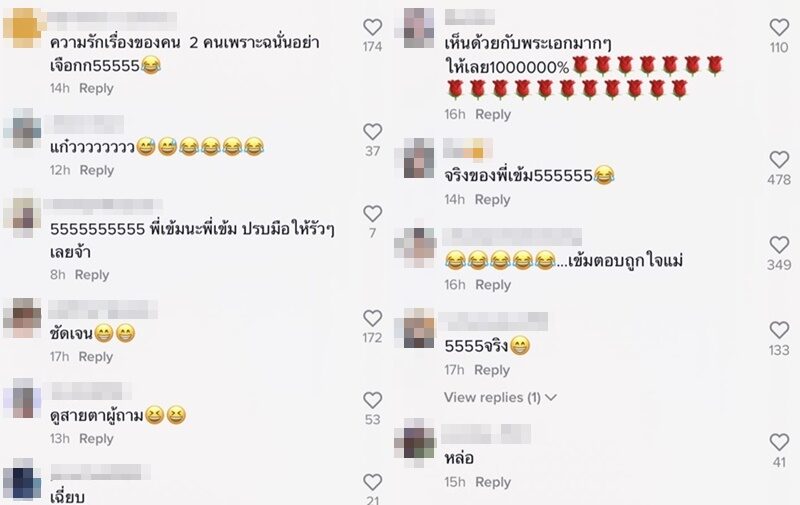Reply to the 8h ปรบมือ comment
Image resolution: width=800 pixels, height=505 pixels.
coord(92,275)
